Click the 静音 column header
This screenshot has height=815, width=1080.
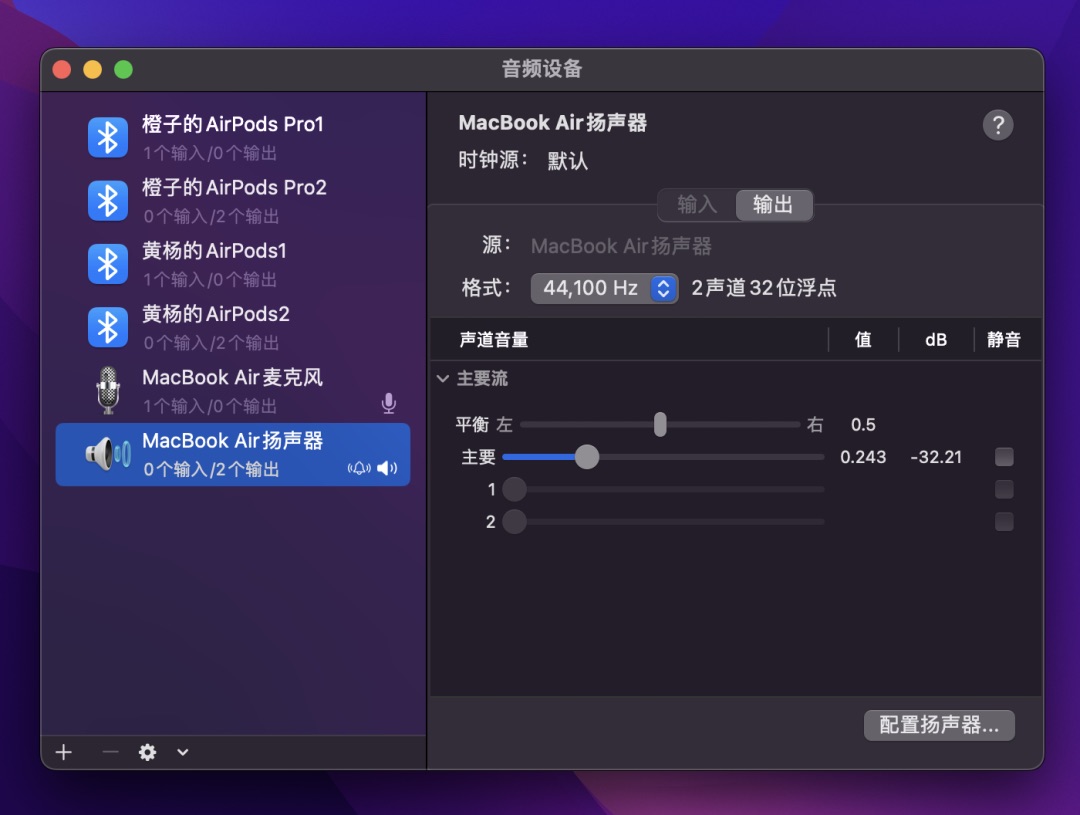pyautogui.click(x=1004, y=340)
